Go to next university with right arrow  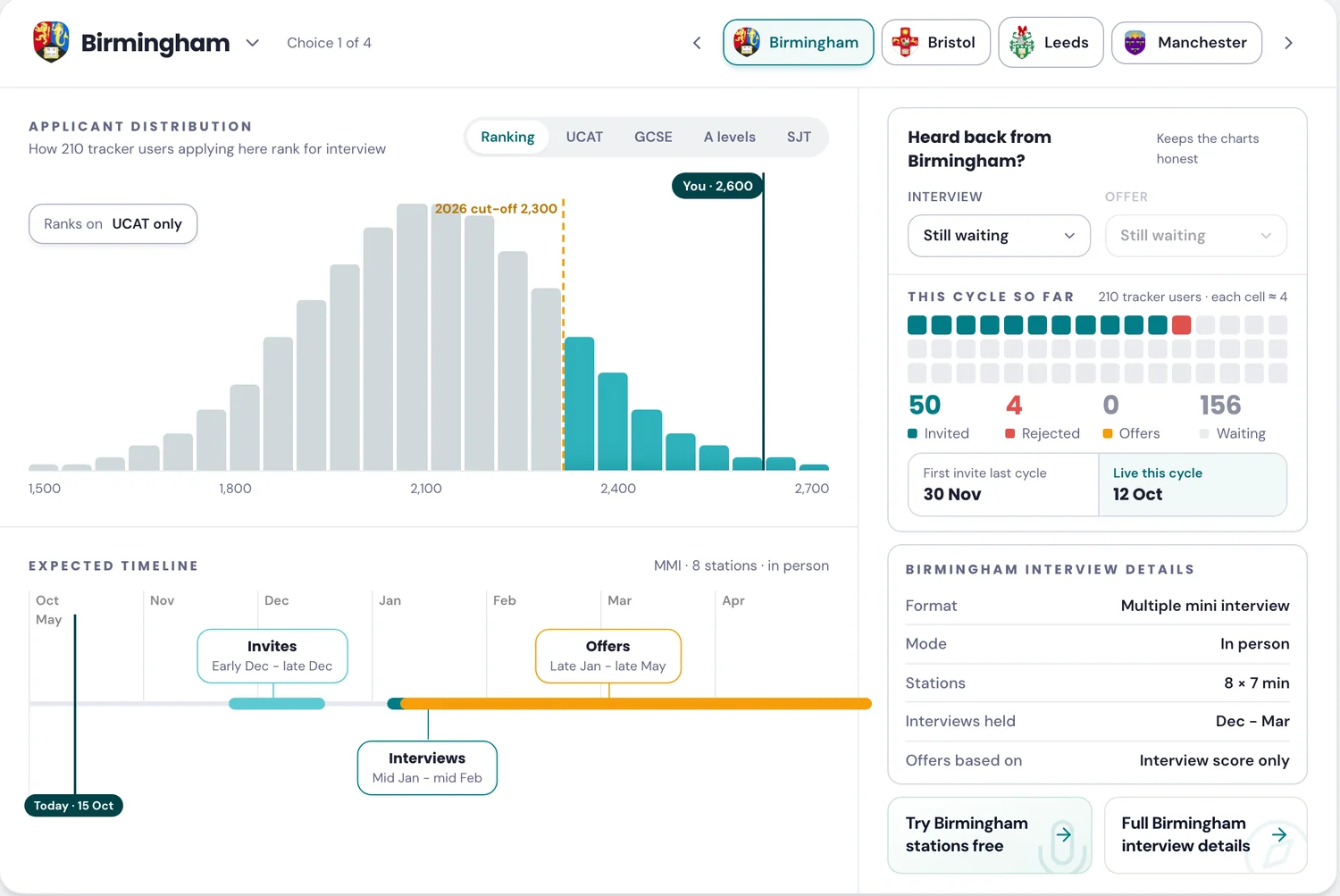tap(1288, 43)
